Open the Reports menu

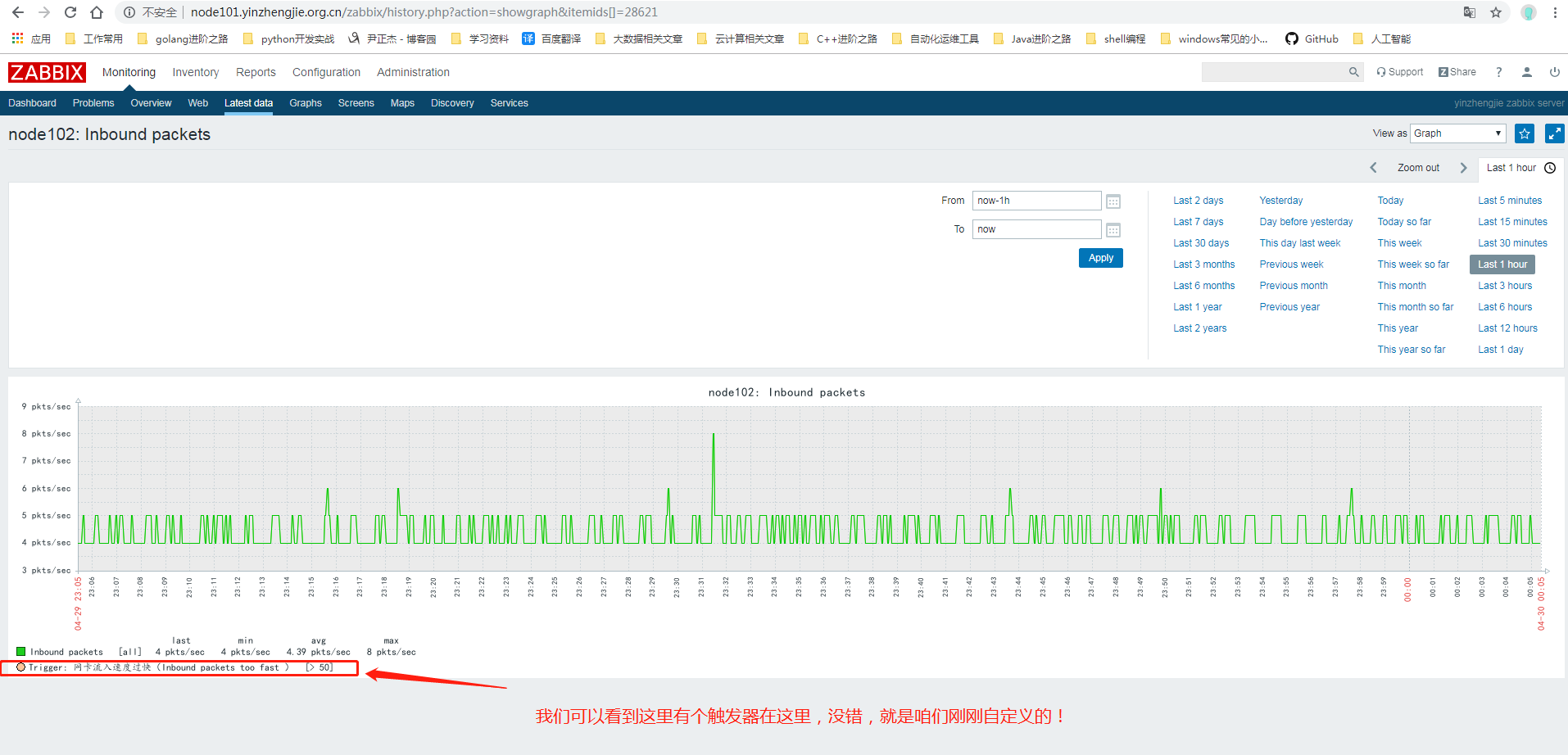pos(256,72)
